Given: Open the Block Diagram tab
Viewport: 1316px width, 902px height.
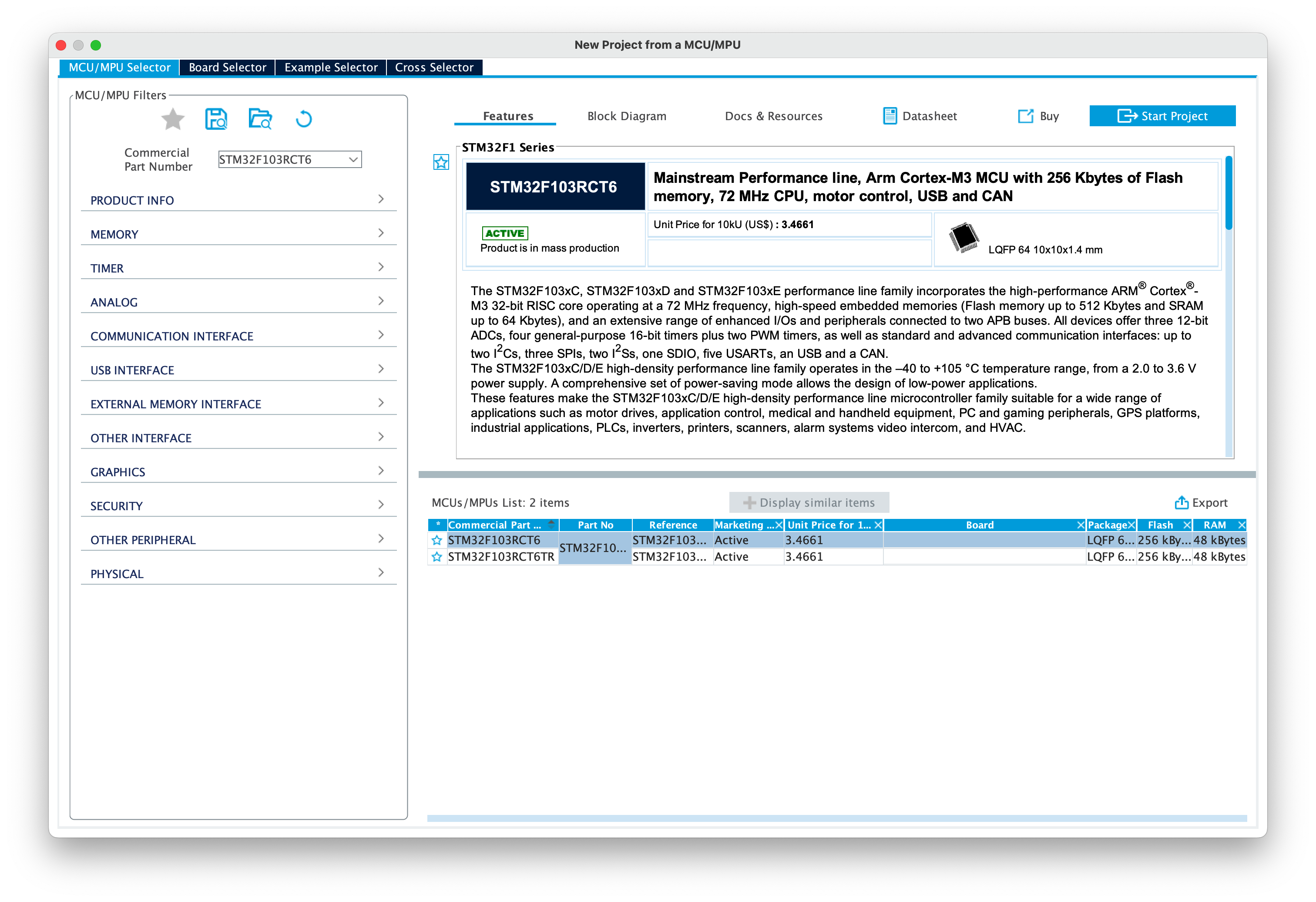Looking at the screenshot, I should [x=626, y=116].
